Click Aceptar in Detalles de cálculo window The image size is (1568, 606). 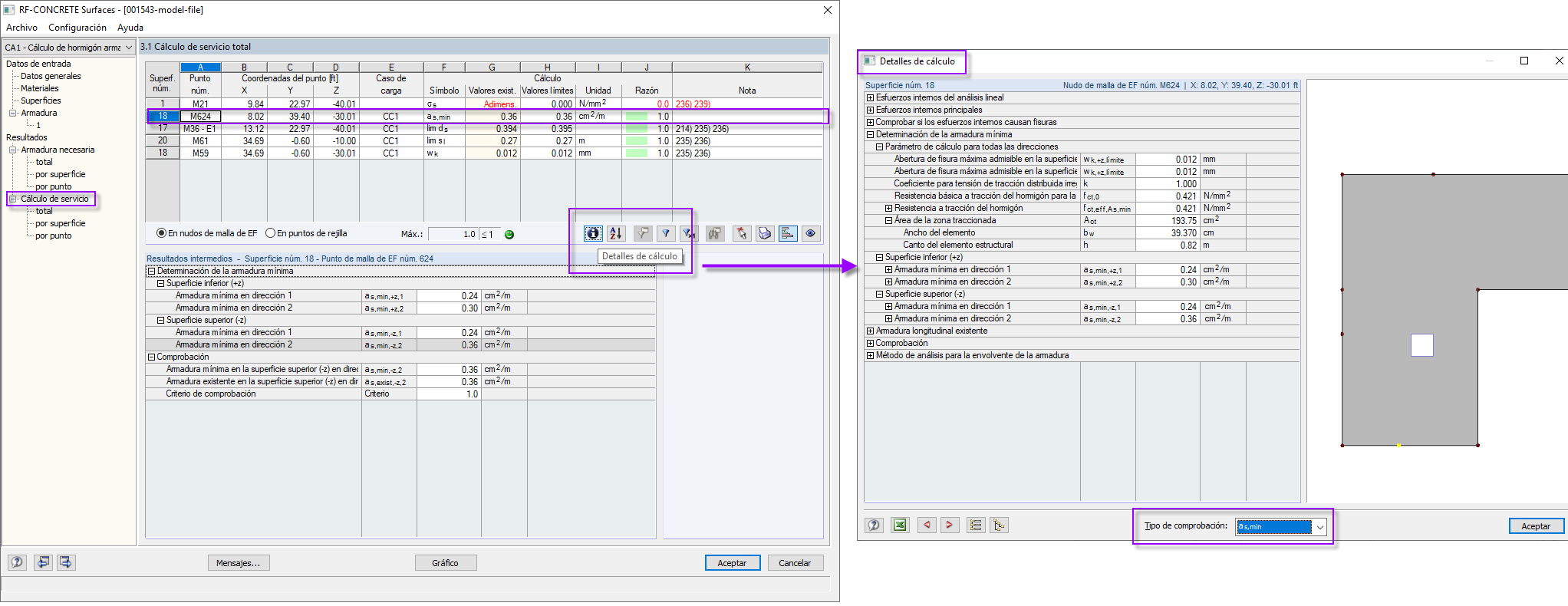(1536, 526)
